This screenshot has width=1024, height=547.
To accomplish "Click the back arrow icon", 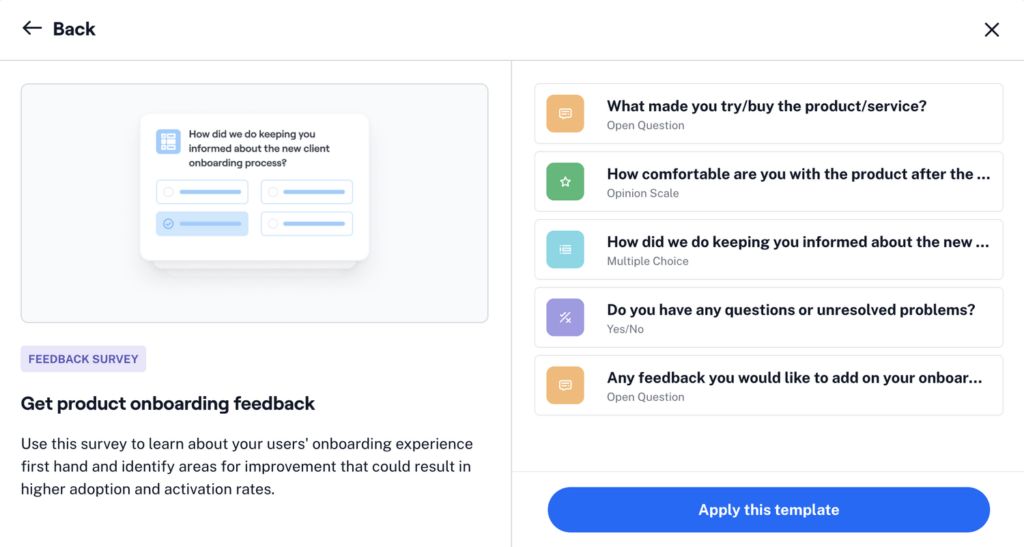I will 32,28.
